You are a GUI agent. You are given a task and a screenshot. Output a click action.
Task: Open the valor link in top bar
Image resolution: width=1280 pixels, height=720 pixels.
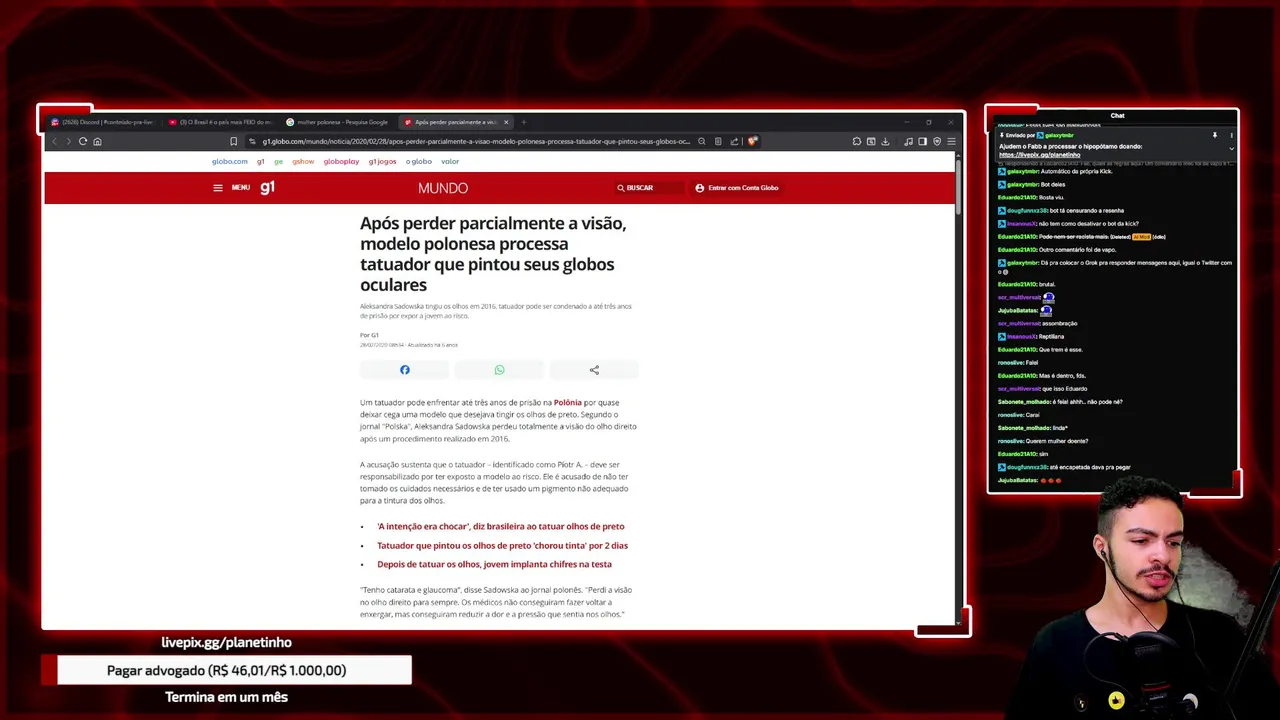[450, 161]
